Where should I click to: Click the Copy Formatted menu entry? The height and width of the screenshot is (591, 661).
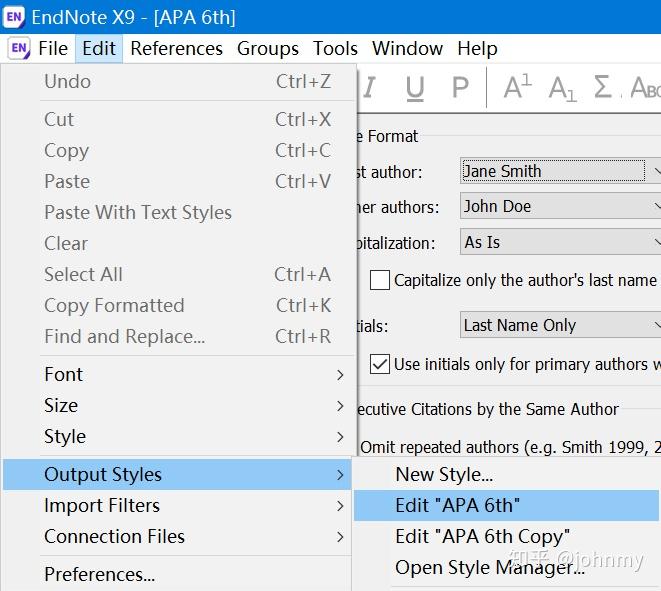(x=177, y=305)
